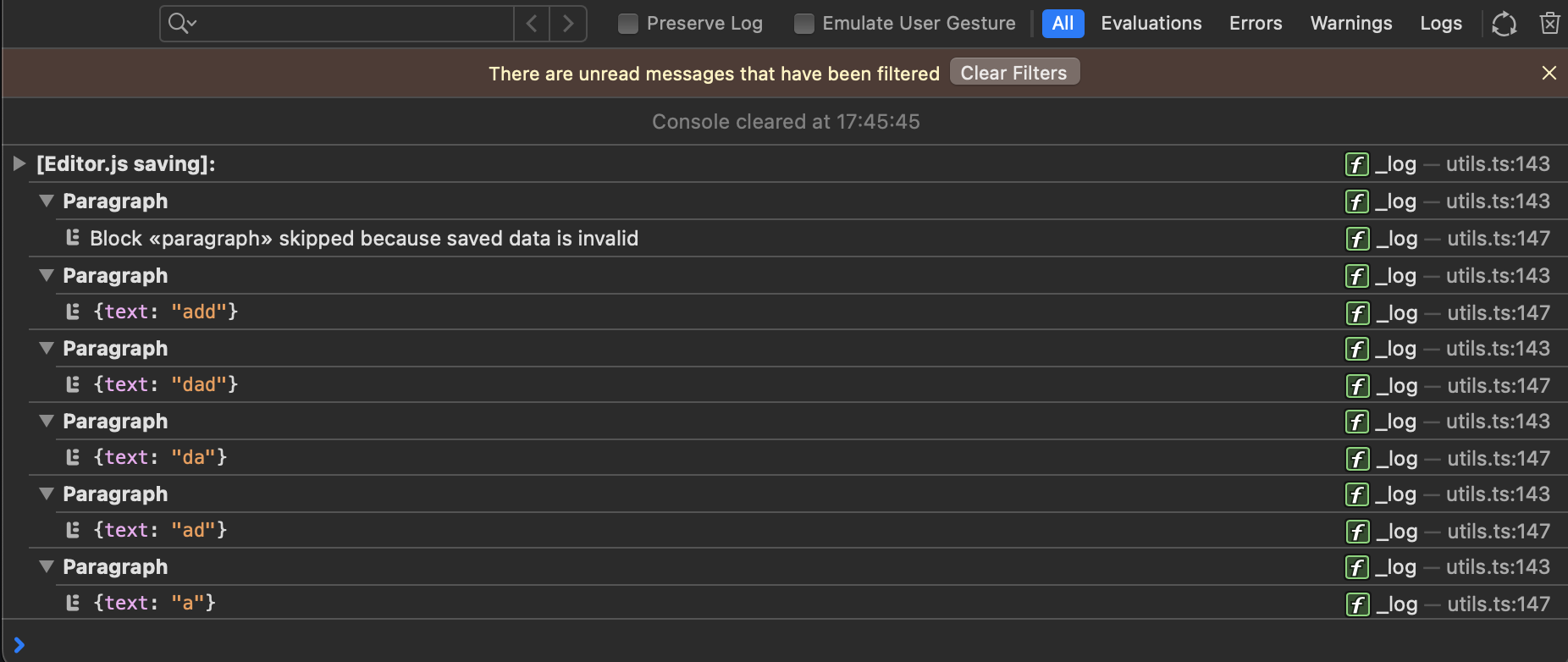Open the magnifying glass search options
This screenshot has width=1568, height=662.
point(180,23)
